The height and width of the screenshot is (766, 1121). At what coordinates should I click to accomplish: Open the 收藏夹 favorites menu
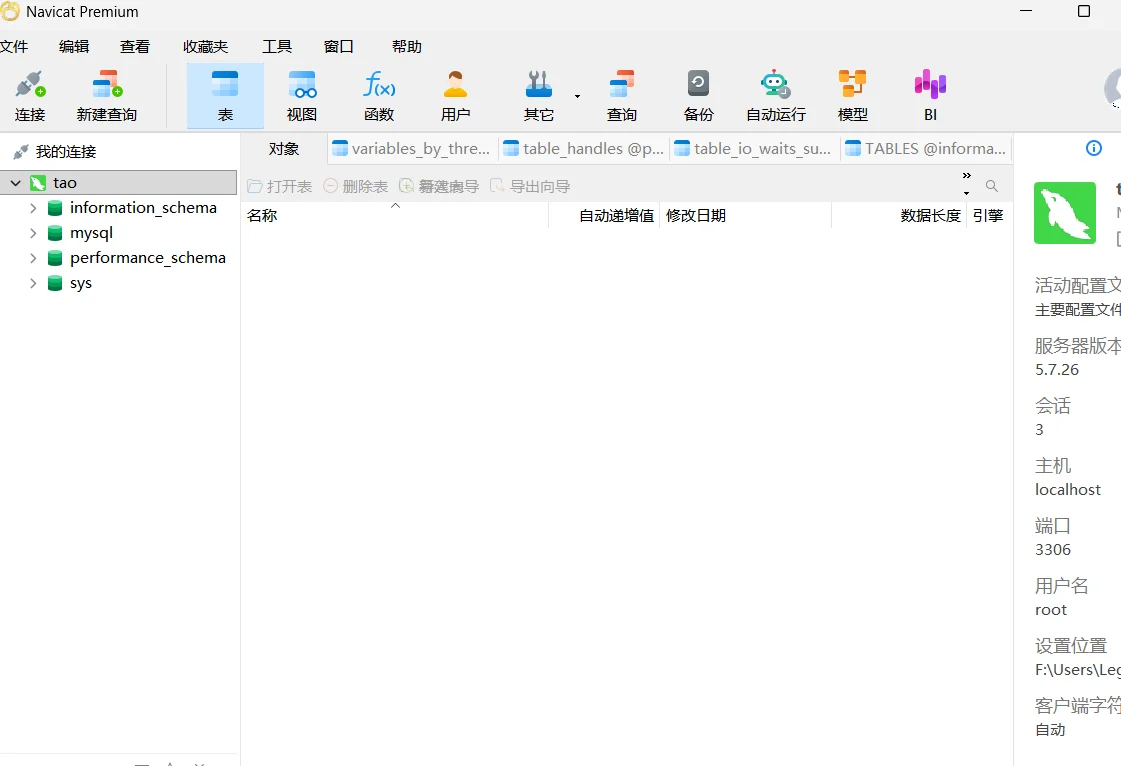tap(205, 47)
